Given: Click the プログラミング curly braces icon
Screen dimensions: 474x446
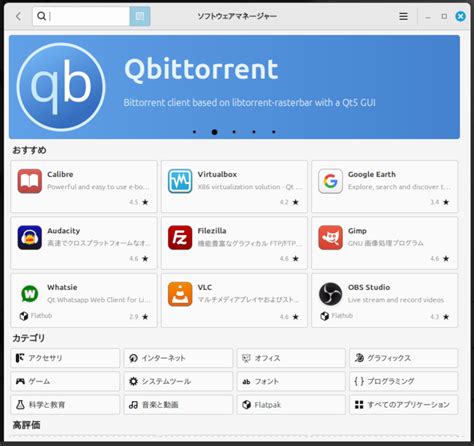Looking at the screenshot, I should click(x=359, y=381).
